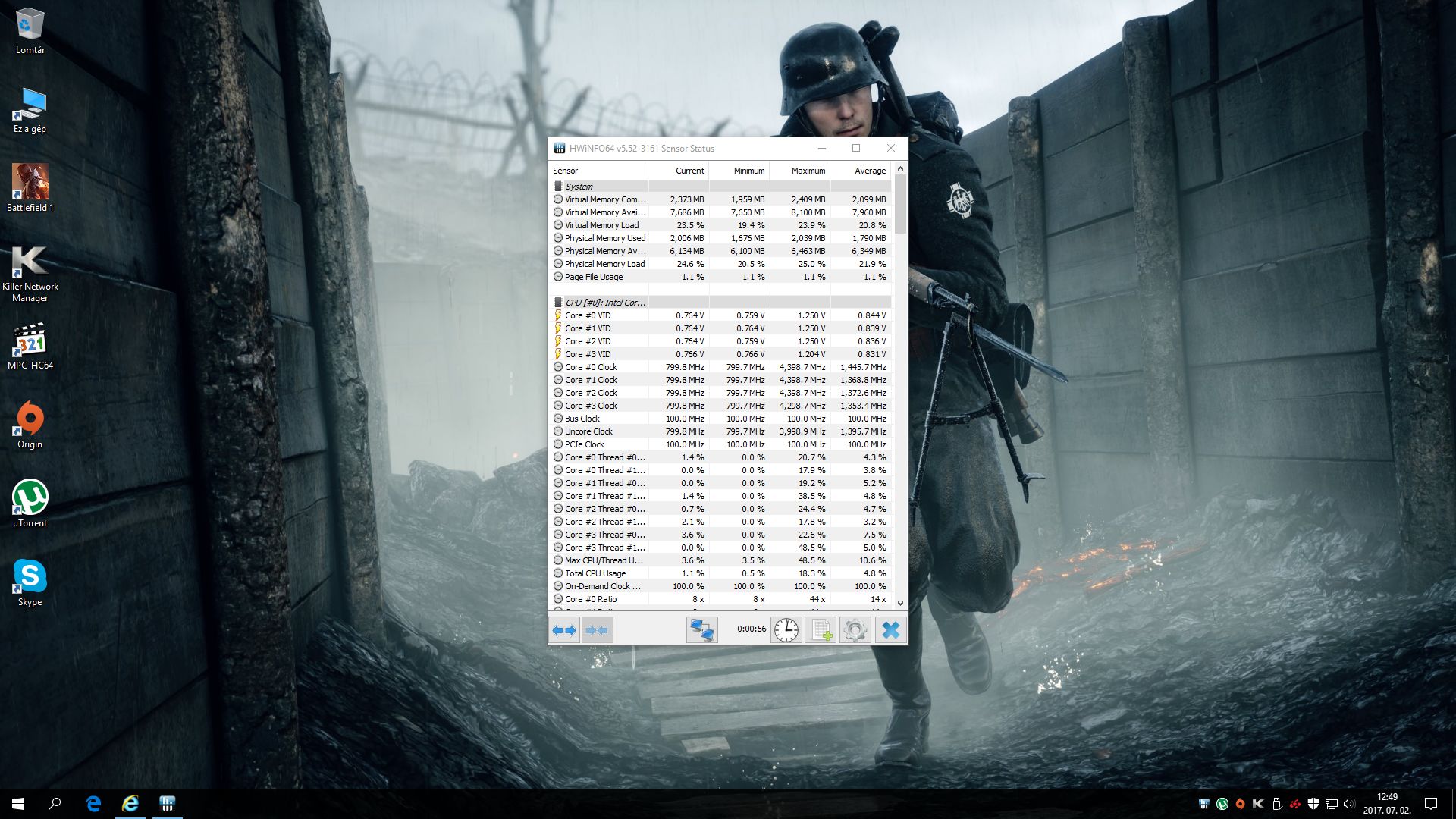Click the volume speaker tray icon
The image size is (1456, 819).
[1348, 804]
